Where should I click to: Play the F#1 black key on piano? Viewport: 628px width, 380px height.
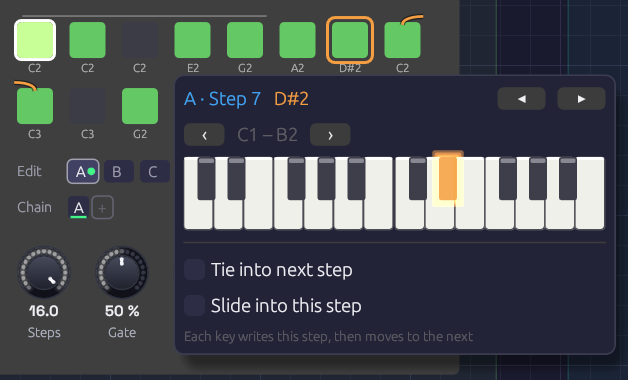(296, 179)
